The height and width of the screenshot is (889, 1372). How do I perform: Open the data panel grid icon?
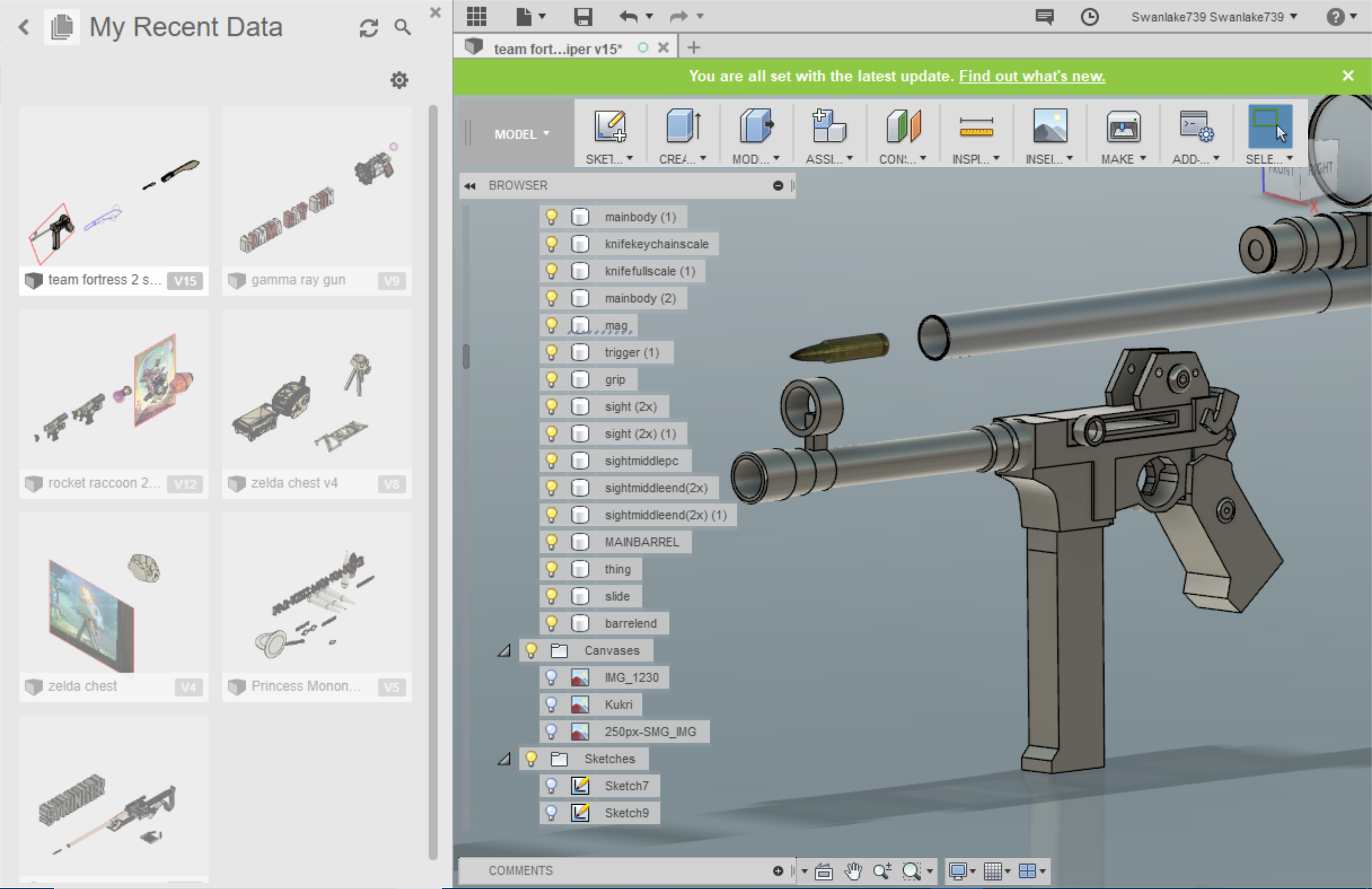pyautogui.click(x=476, y=16)
